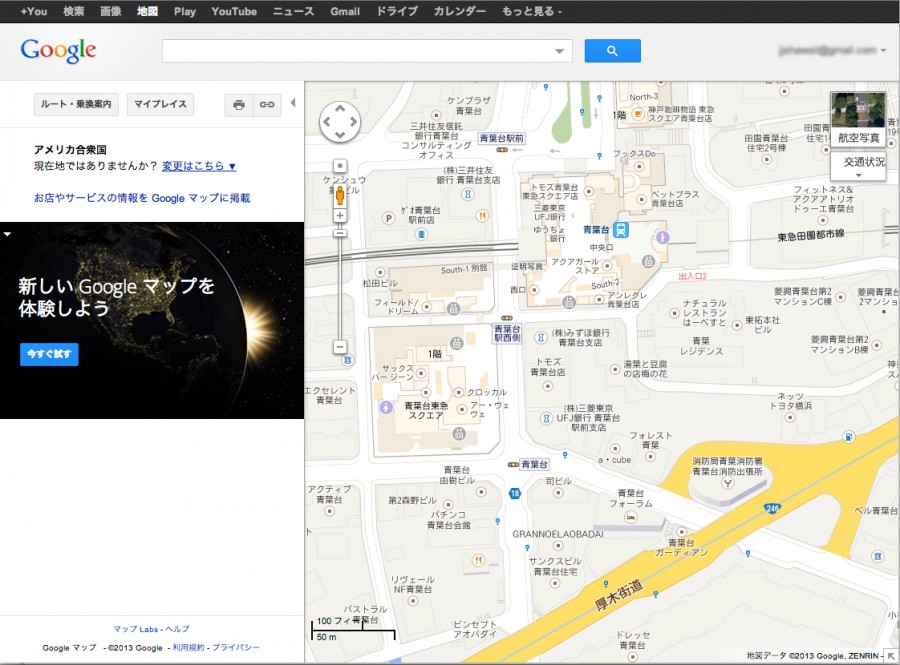900x665 pixels.
Task: Click the hotel icon at 青葉台フォーラム
Action: (631, 517)
